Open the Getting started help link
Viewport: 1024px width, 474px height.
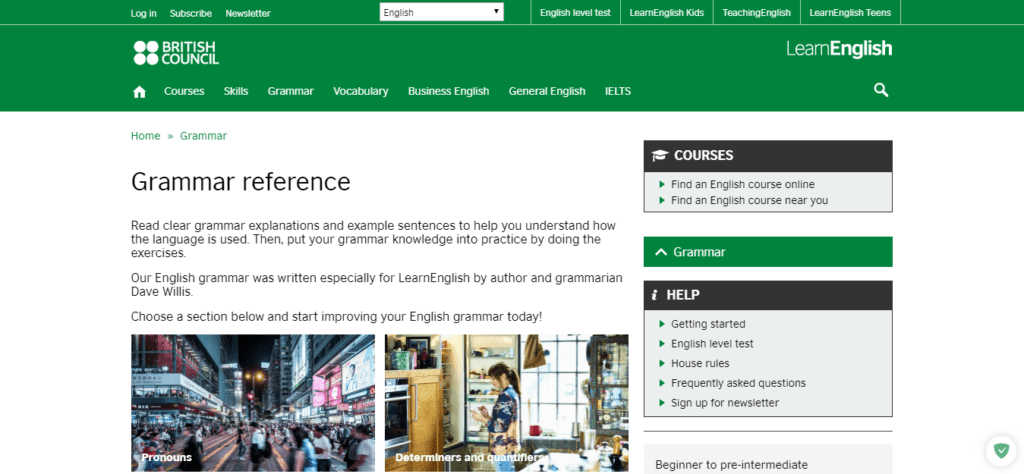click(x=709, y=324)
